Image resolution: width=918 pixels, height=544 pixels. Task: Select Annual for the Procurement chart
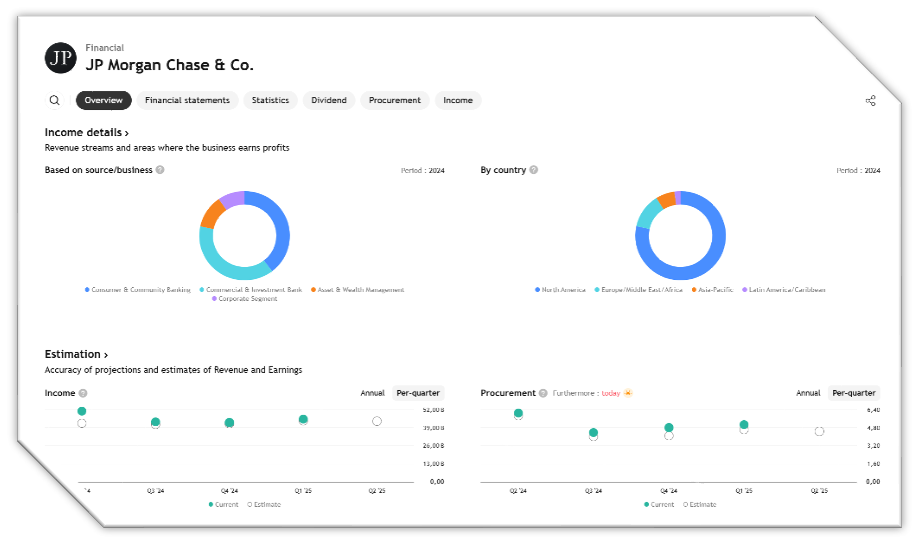[x=808, y=393]
